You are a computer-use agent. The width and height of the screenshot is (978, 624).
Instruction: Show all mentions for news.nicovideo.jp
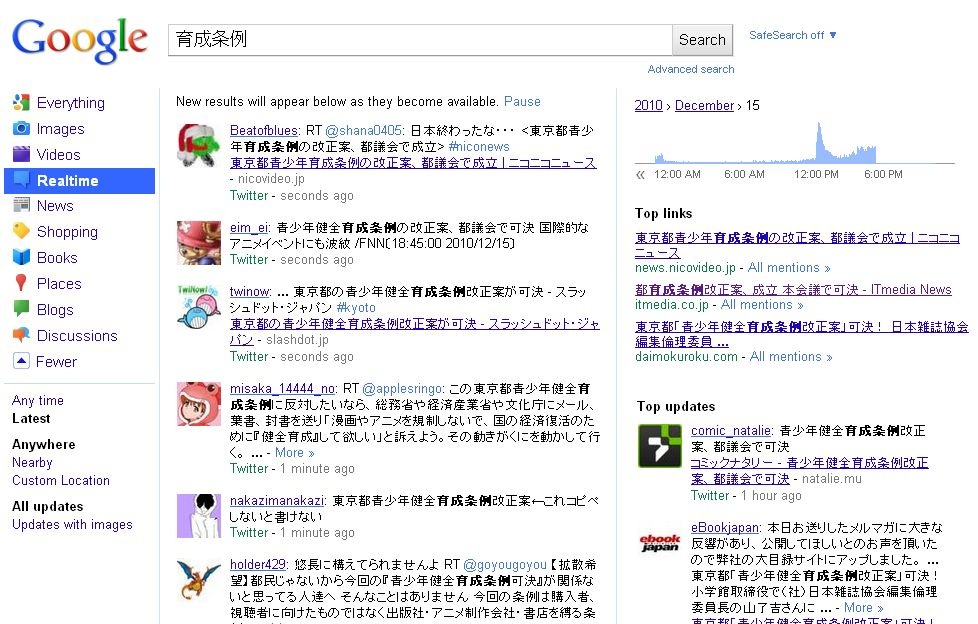click(788, 268)
